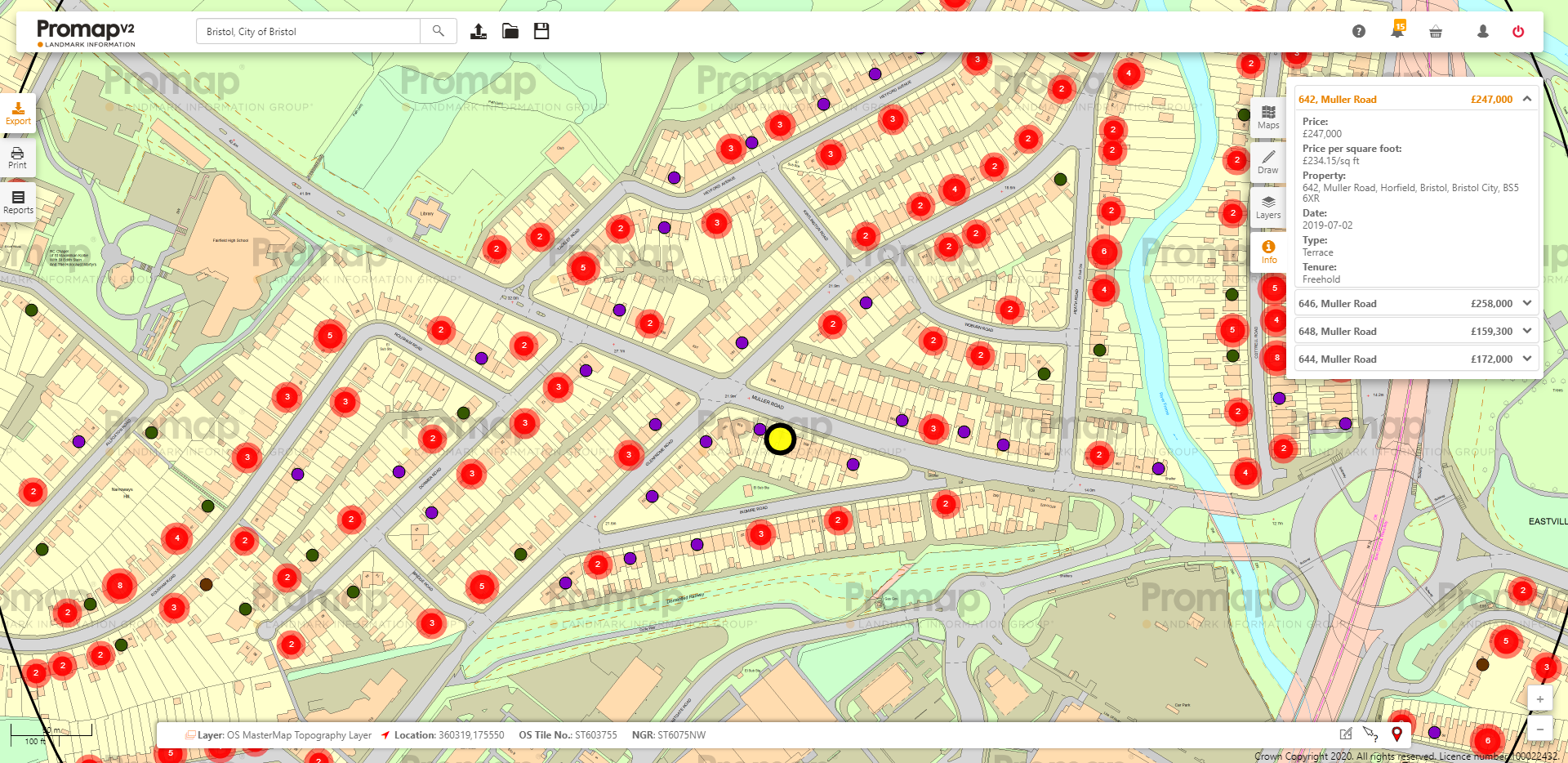Screen dimensions: 1568x763
Task: Open saved maps folder icon
Action: click(x=510, y=31)
